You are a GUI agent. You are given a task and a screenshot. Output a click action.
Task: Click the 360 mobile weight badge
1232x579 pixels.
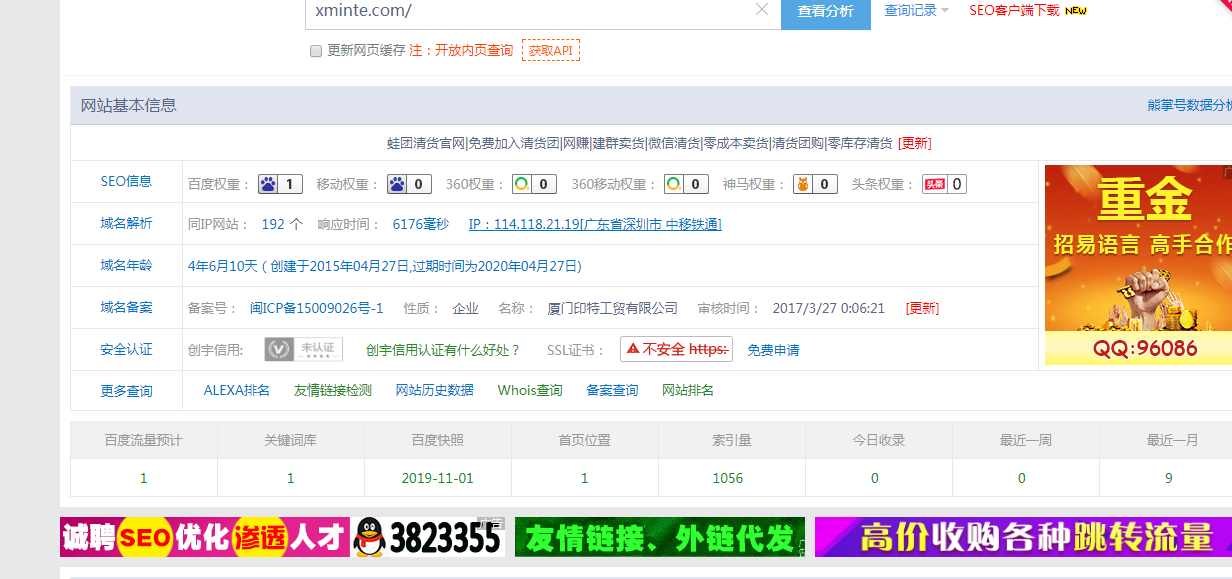[x=686, y=184]
